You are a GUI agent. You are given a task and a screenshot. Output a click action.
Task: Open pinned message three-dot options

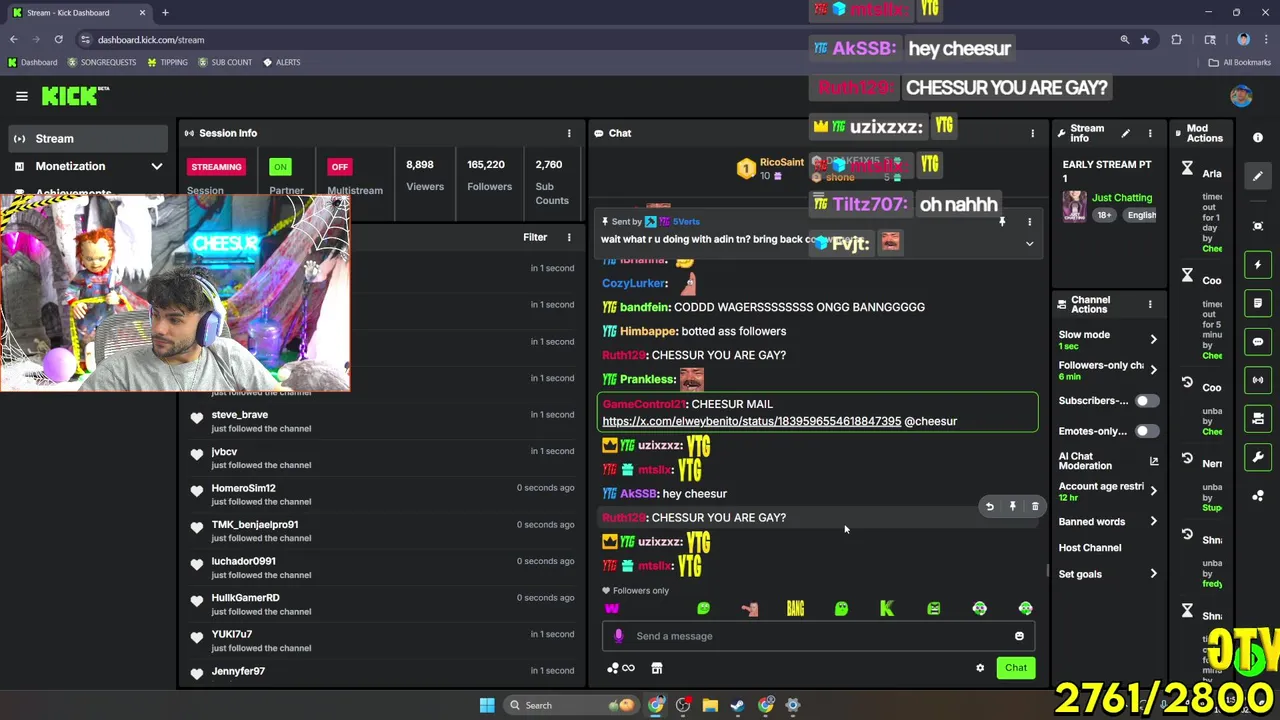click(1029, 222)
